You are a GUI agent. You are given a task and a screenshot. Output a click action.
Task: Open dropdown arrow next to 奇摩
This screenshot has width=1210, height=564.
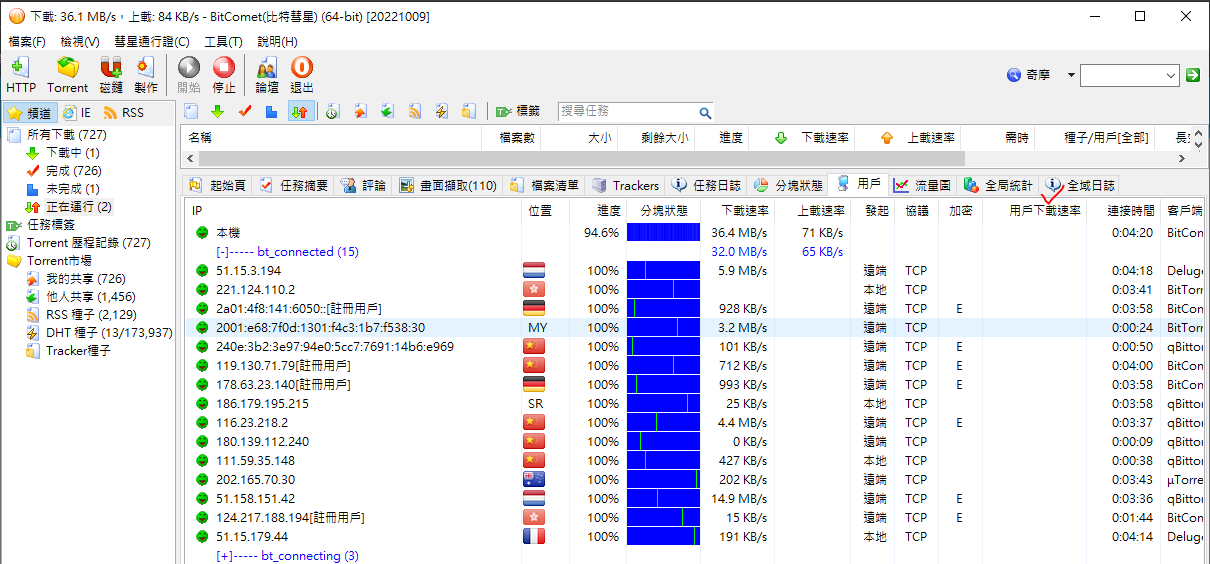click(1071, 75)
